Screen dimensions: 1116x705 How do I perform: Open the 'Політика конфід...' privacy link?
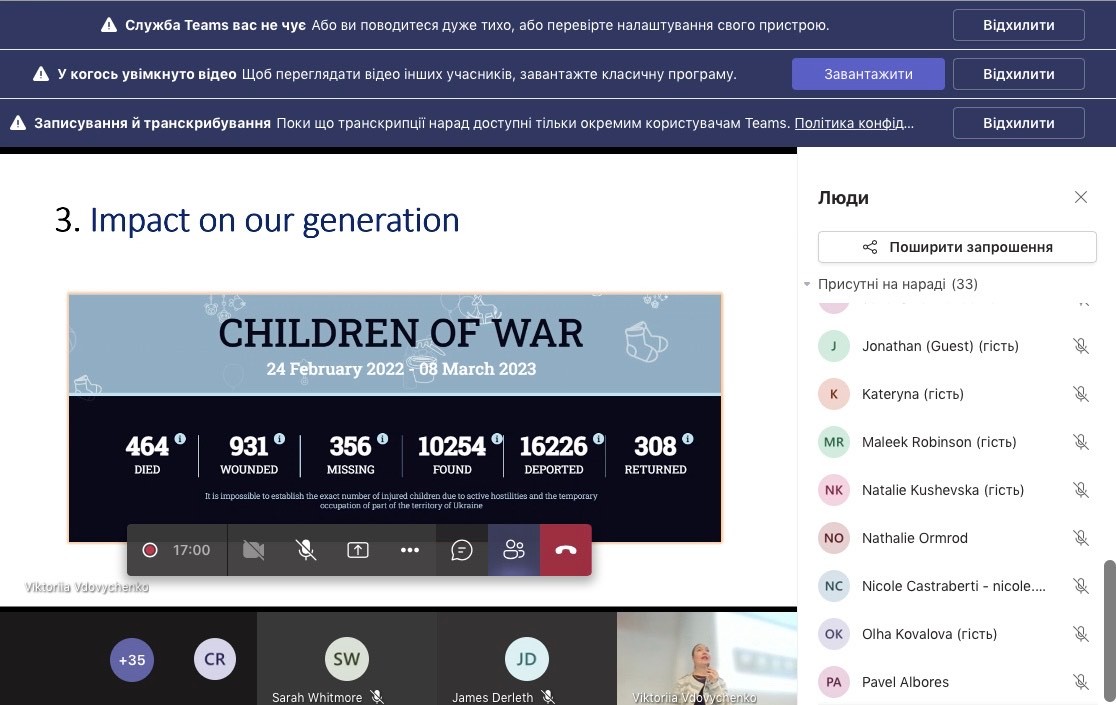pyautogui.click(x=854, y=123)
